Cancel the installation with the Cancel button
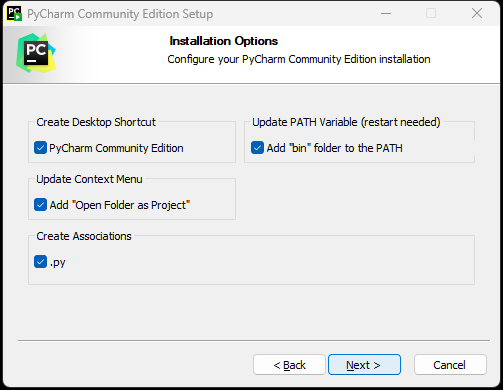Screen dimensions: 503x390 [x=450, y=365]
